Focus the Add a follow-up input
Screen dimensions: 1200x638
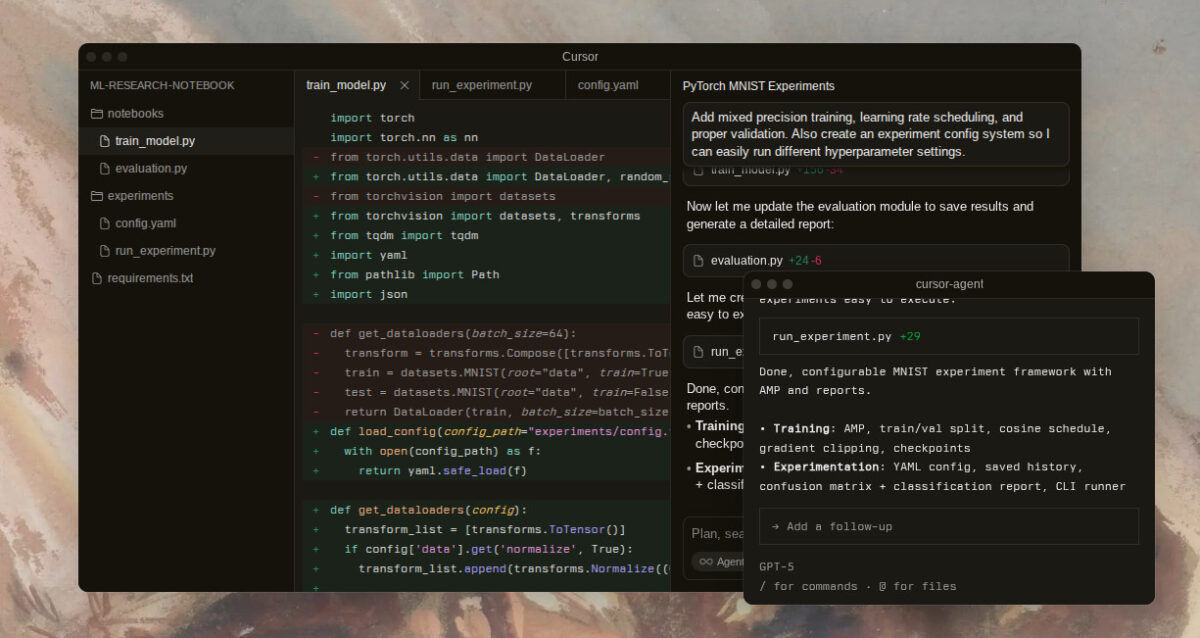pos(949,527)
